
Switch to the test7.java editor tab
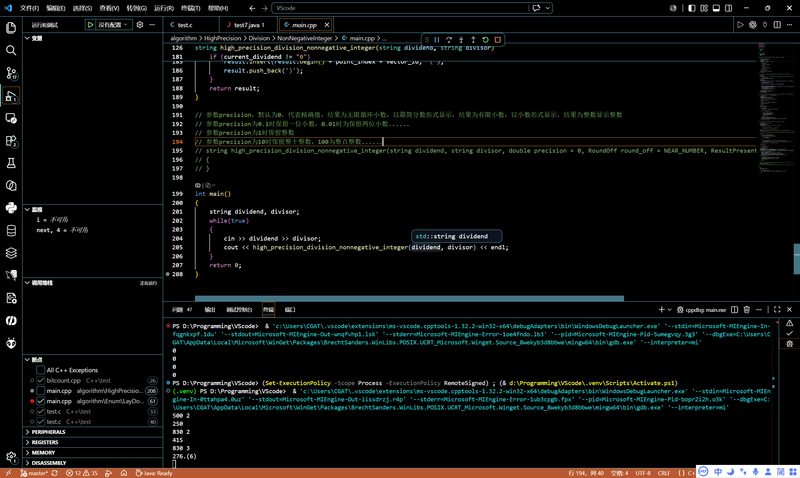249,24
